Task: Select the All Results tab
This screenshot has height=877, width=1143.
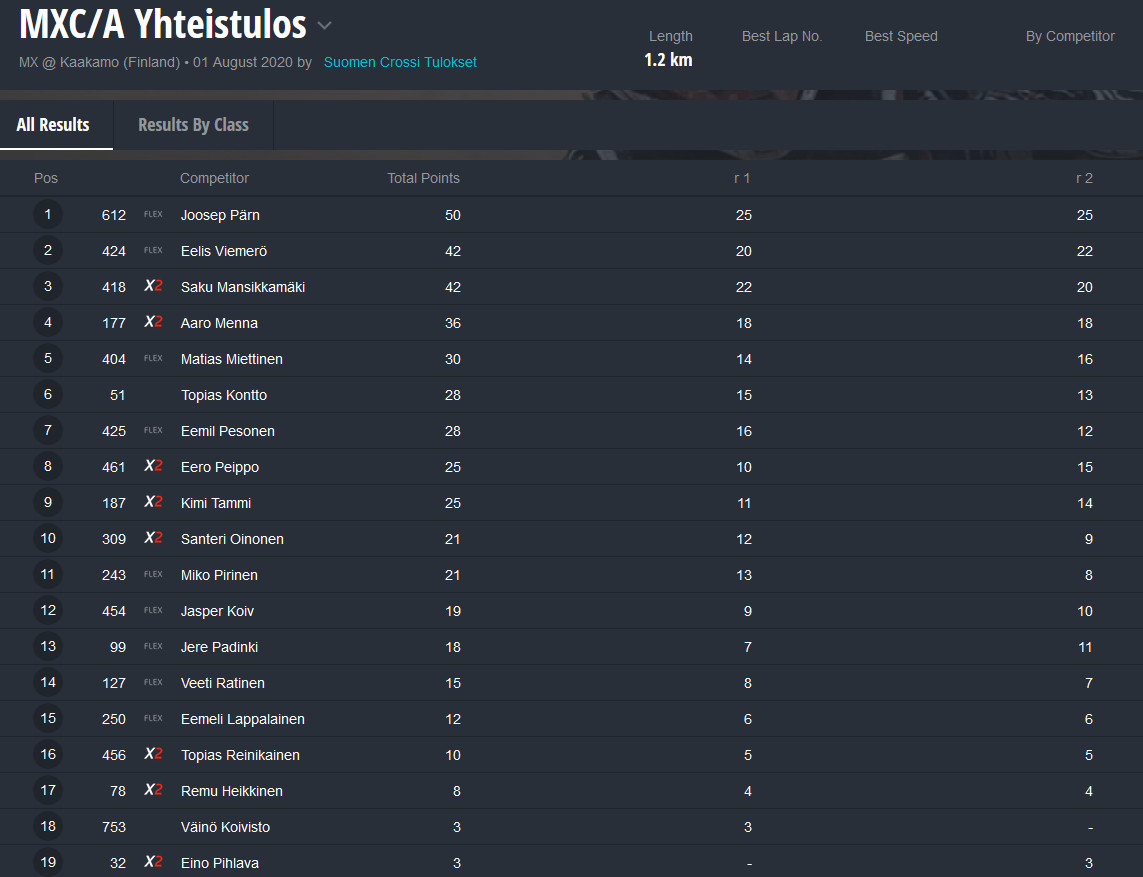Action: [53, 125]
